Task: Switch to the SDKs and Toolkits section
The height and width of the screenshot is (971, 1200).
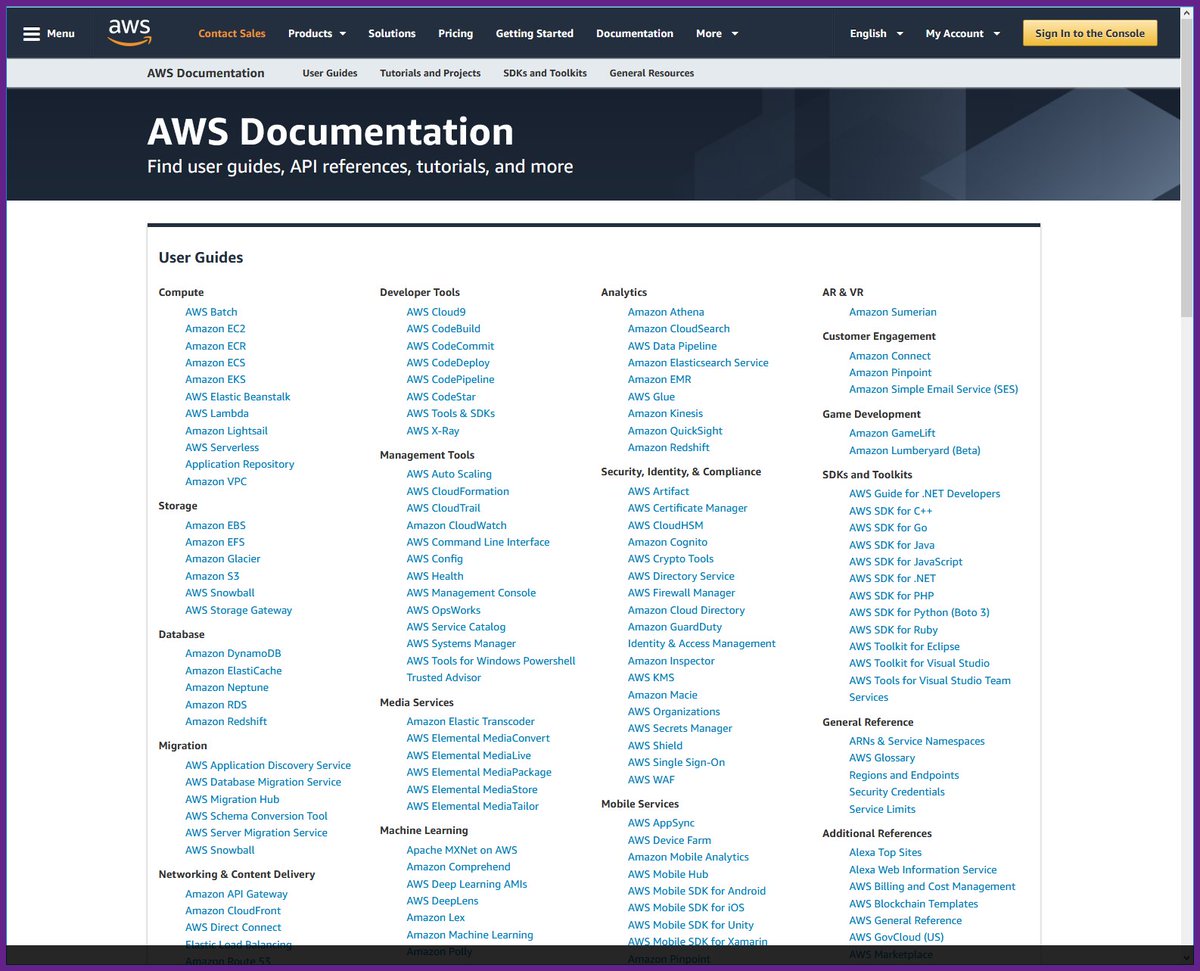Action: 545,72
